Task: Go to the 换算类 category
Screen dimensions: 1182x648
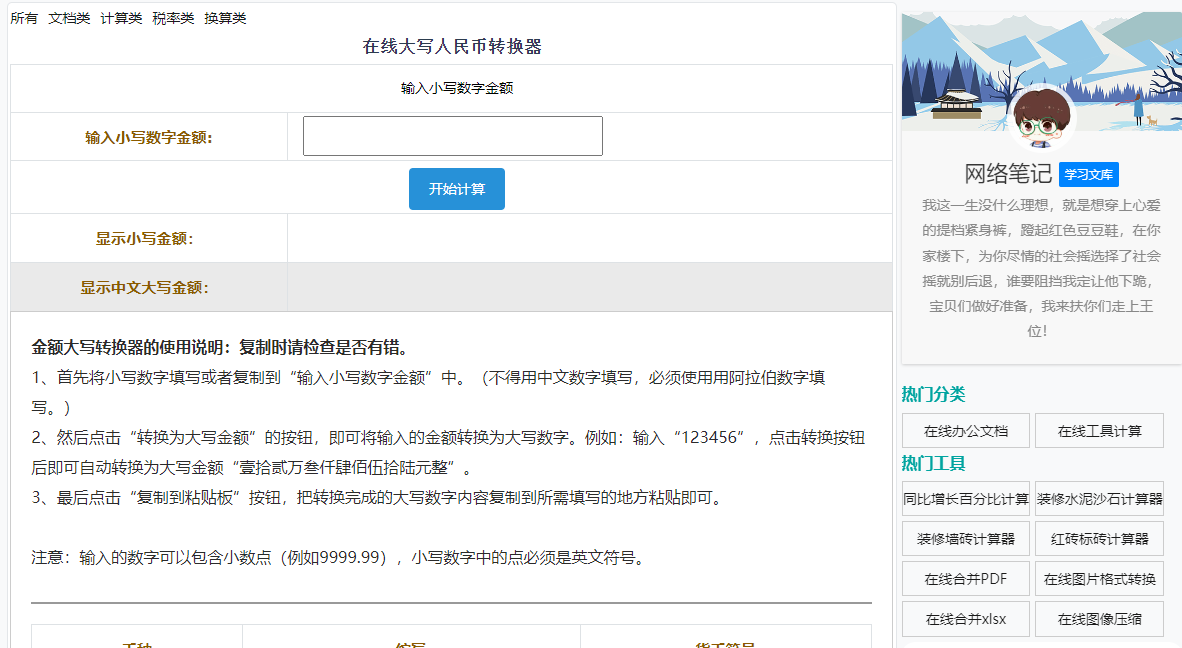Action: tap(225, 18)
